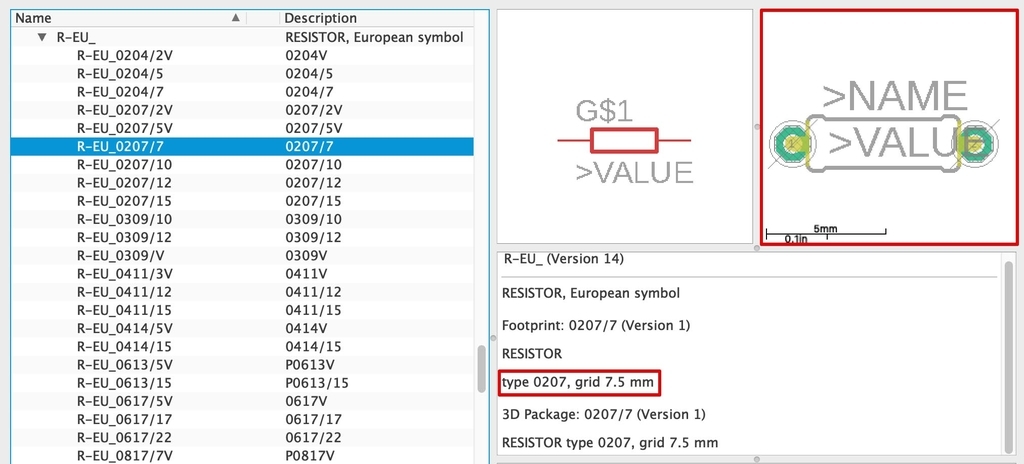Image resolution: width=1024 pixels, height=464 pixels.
Task: Click the P0613V description cell
Action: 310,365
